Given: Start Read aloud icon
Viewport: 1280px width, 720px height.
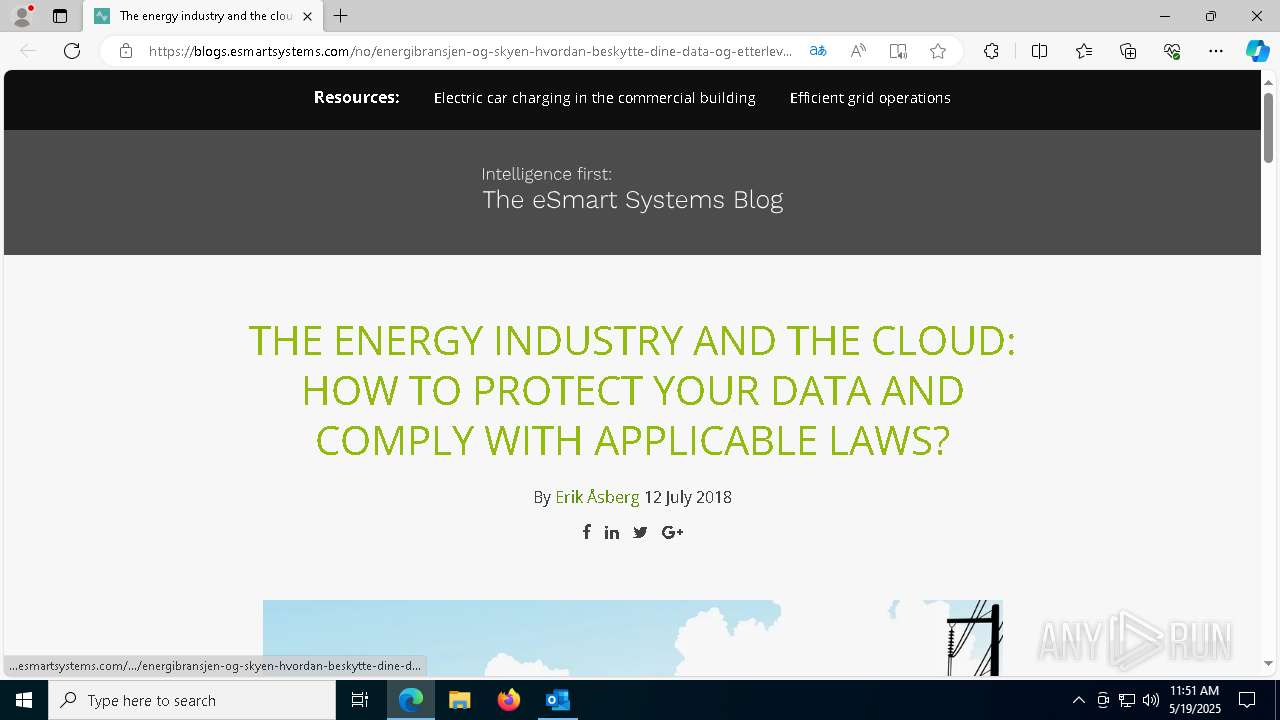Looking at the screenshot, I should coord(858,51).
